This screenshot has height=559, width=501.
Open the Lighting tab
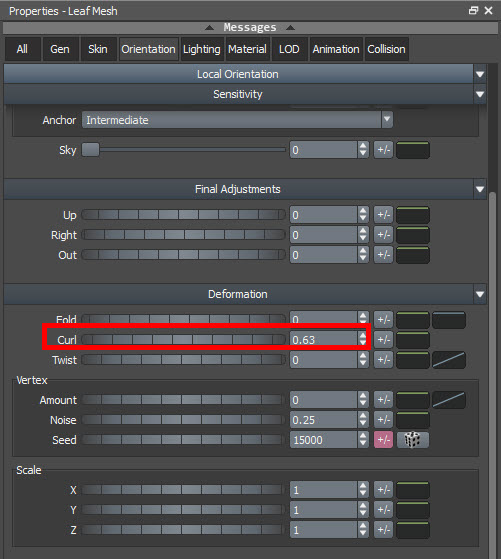[x=201, y=49]
